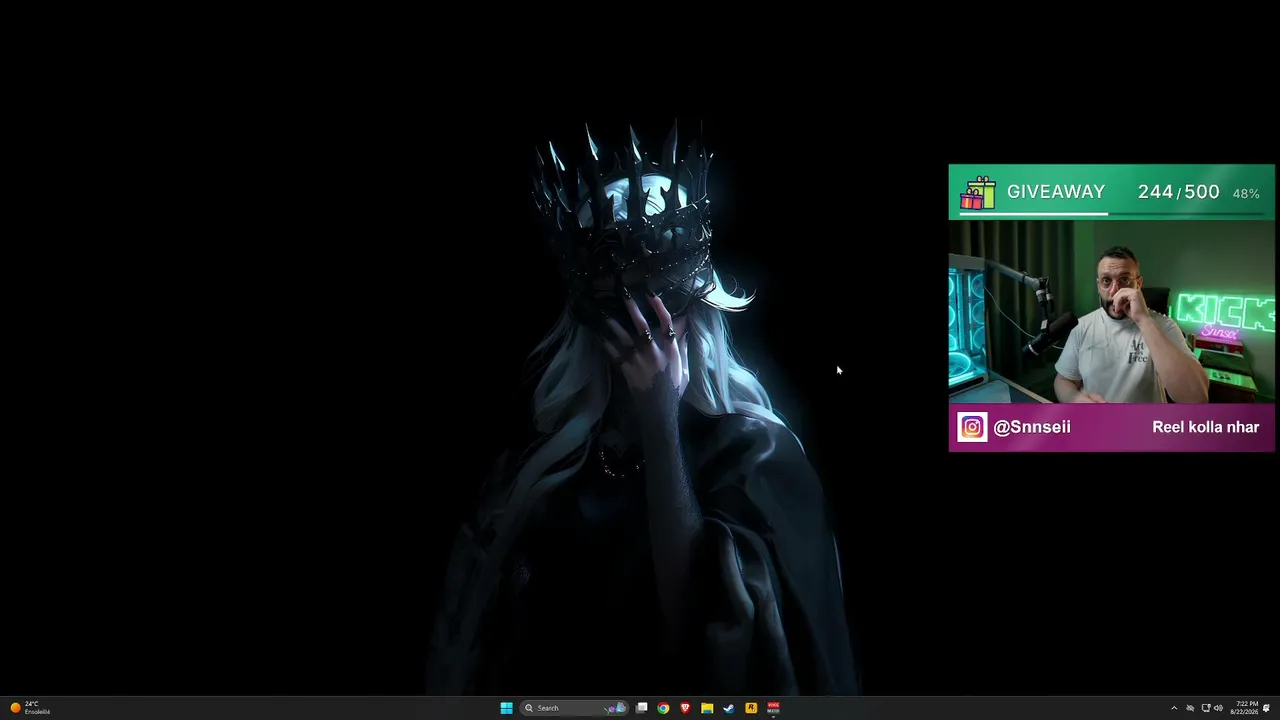
Task: Click the OneDrive cloud tray icon
Action: [1190, 708]
